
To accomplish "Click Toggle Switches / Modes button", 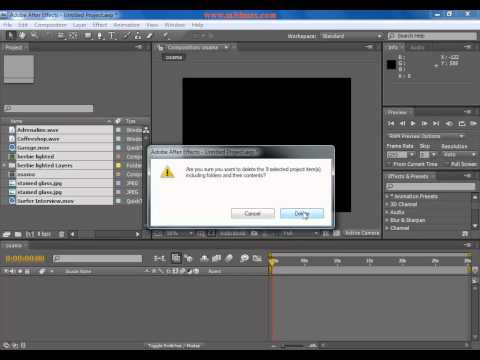I will coord(174,346).
